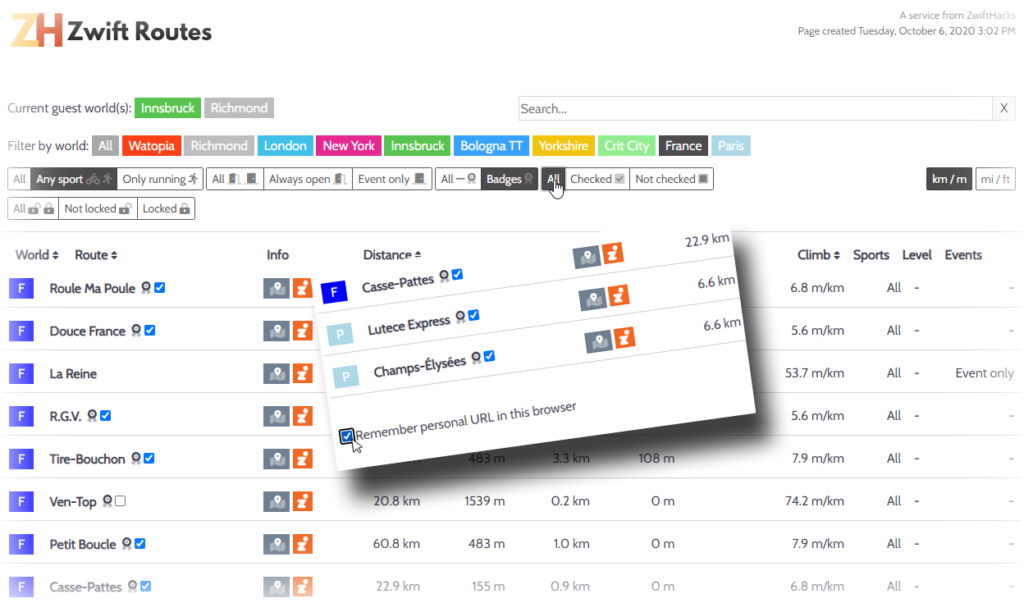Click the F world badge beside Roule Ma Poule
The width and height of the screenshot is (1024, 603).
[x=21, y=288]
